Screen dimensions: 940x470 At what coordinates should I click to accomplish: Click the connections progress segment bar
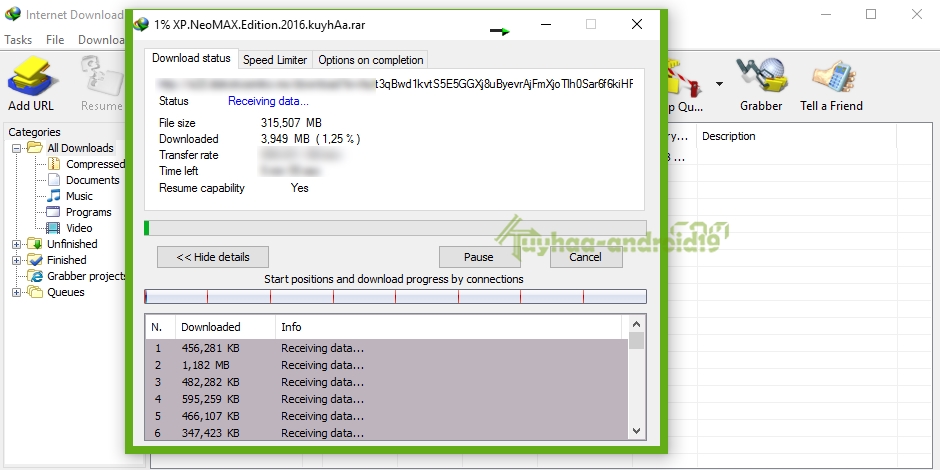tap(395, 296)
